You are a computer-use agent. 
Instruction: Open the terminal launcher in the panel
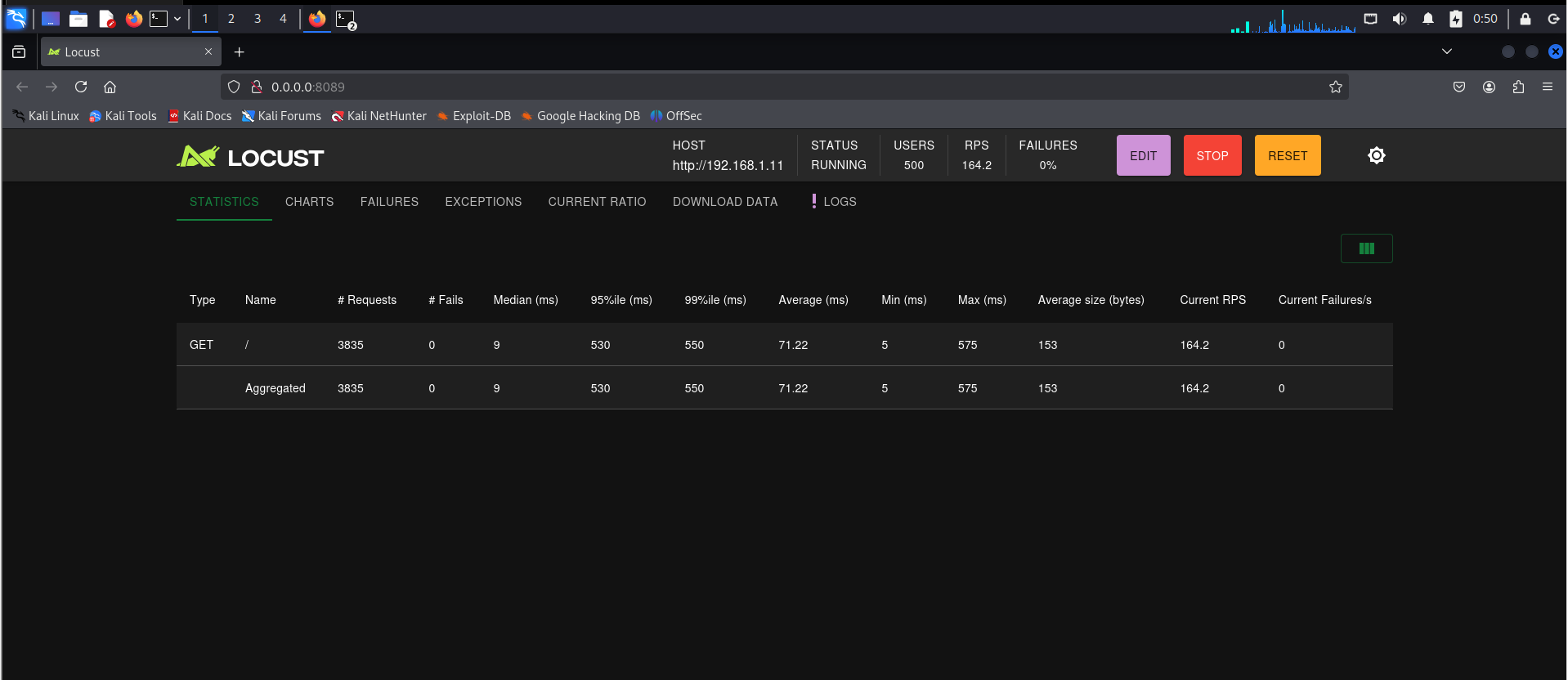159,18
